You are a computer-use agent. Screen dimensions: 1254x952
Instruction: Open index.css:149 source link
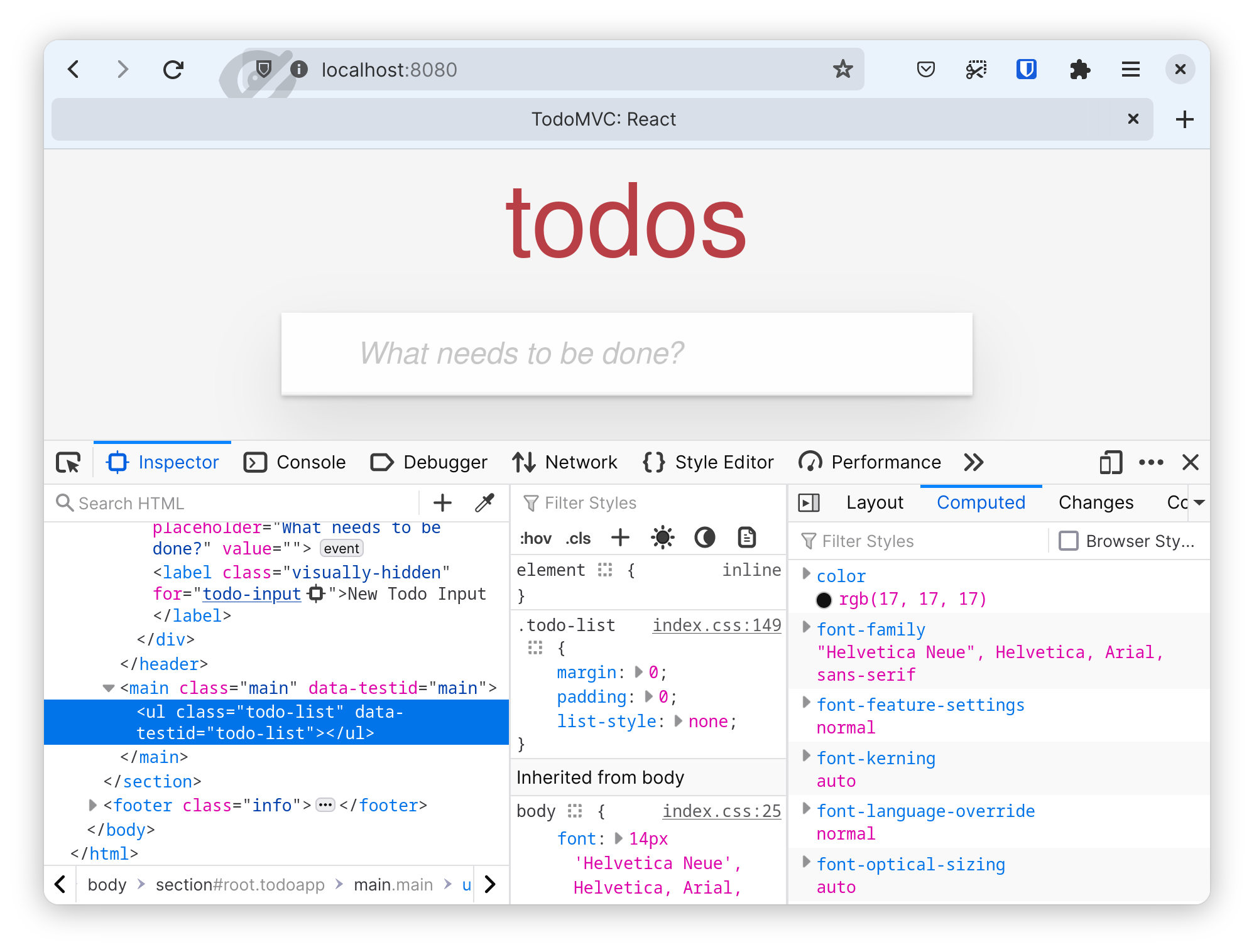[716, 625]
